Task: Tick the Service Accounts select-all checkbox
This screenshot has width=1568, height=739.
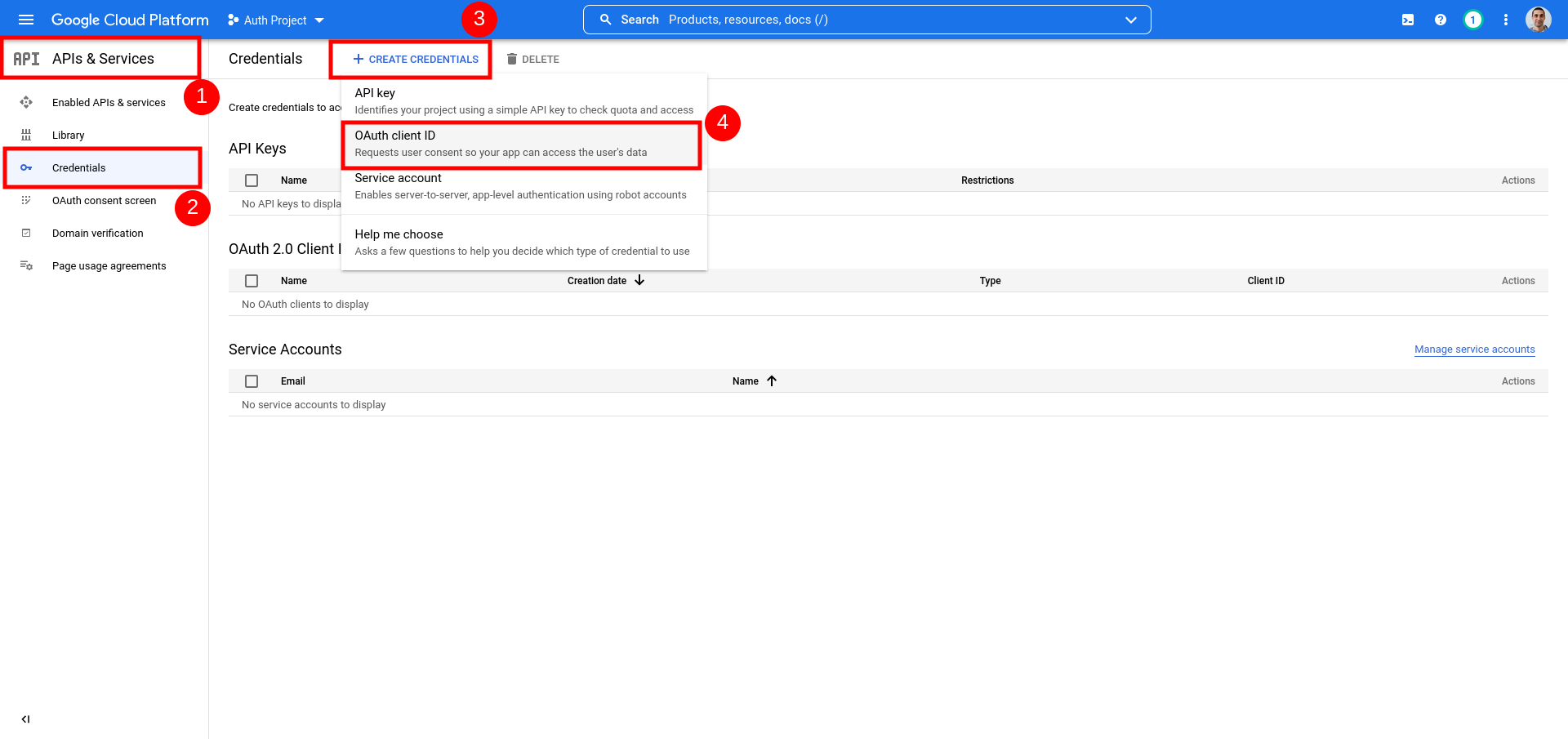Action: coord(252,381)
